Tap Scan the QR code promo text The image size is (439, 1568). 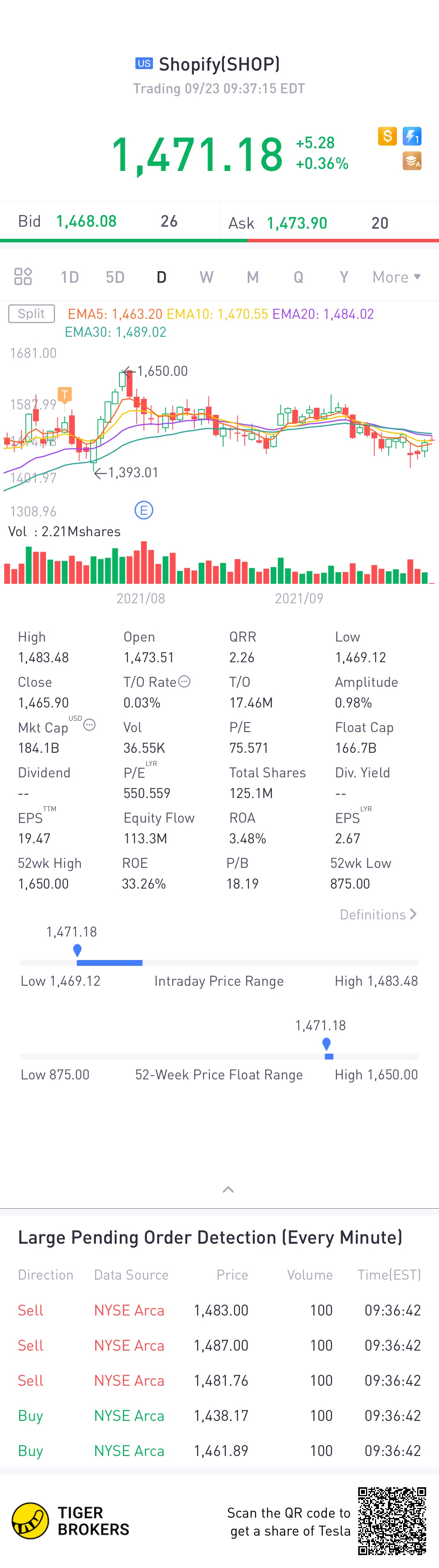click(x=289, y=1521)
